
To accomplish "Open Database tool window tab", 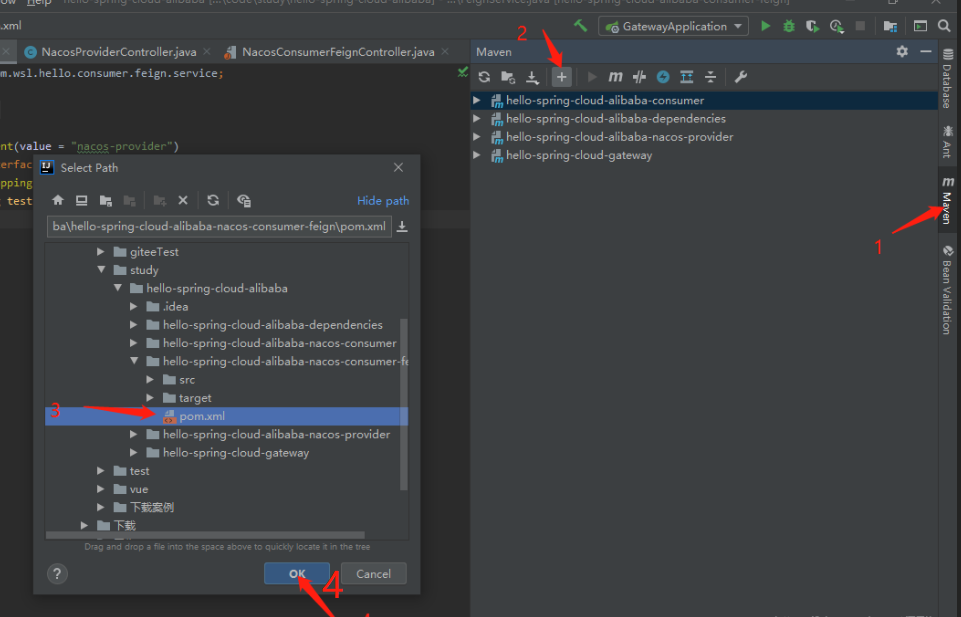I will (x=948, y=78).
